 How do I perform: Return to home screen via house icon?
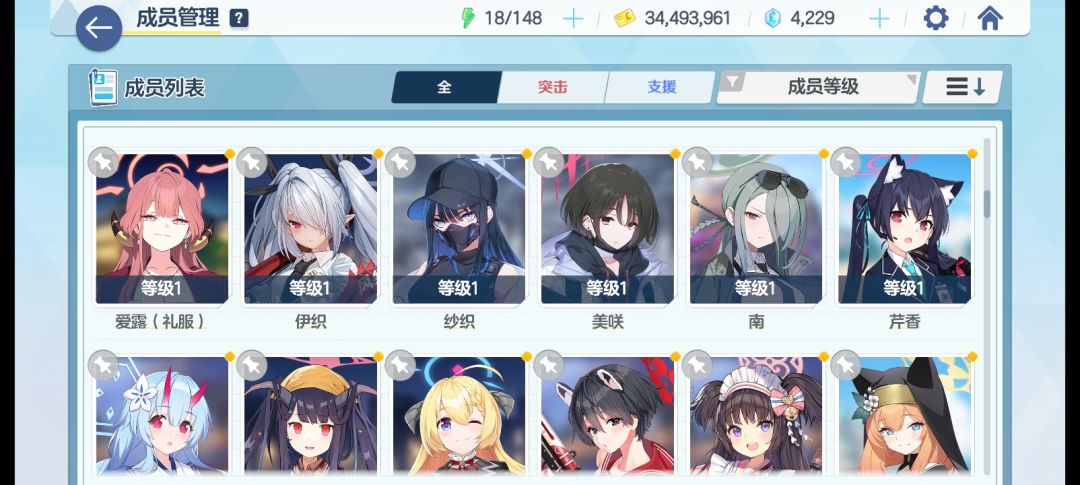click(990, 18)
